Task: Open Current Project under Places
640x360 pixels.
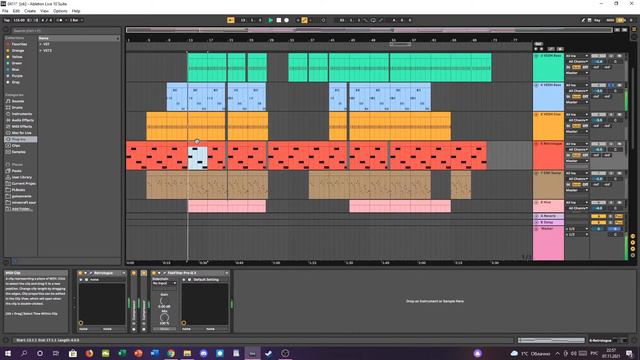Action: coord(23,184)
